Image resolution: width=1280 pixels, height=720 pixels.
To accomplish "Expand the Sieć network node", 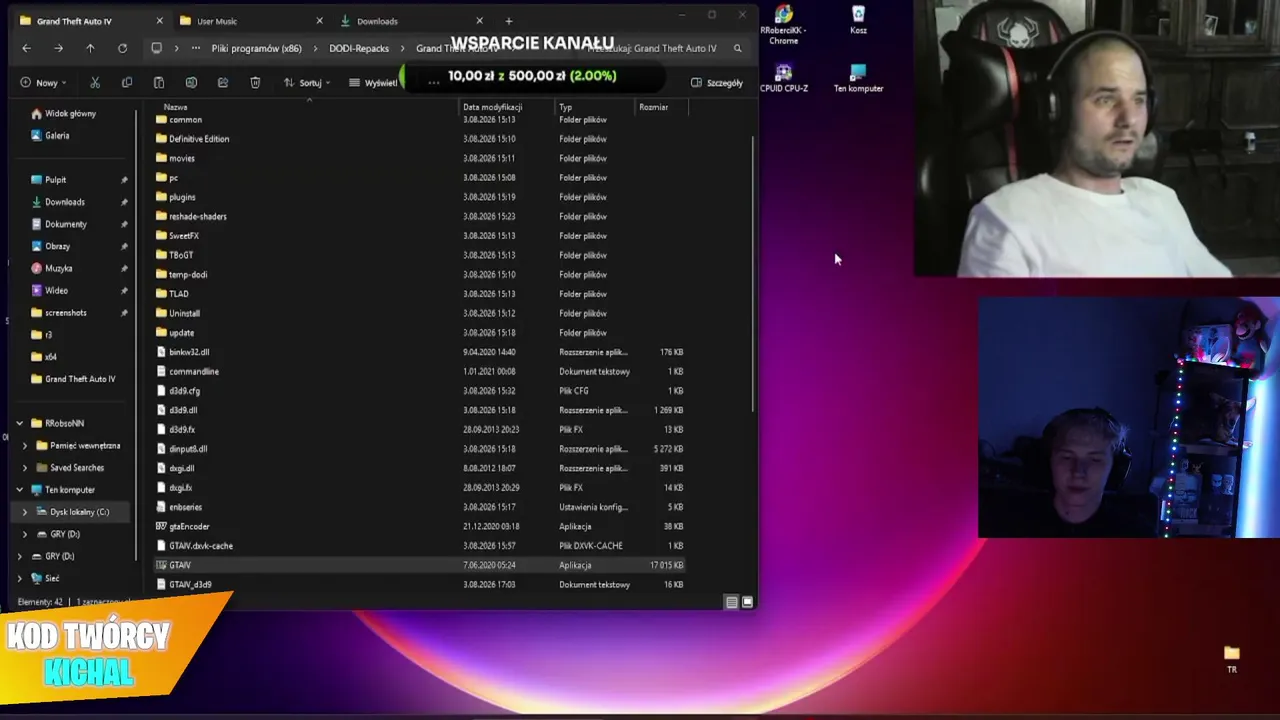I will click(x=19, y=578).
